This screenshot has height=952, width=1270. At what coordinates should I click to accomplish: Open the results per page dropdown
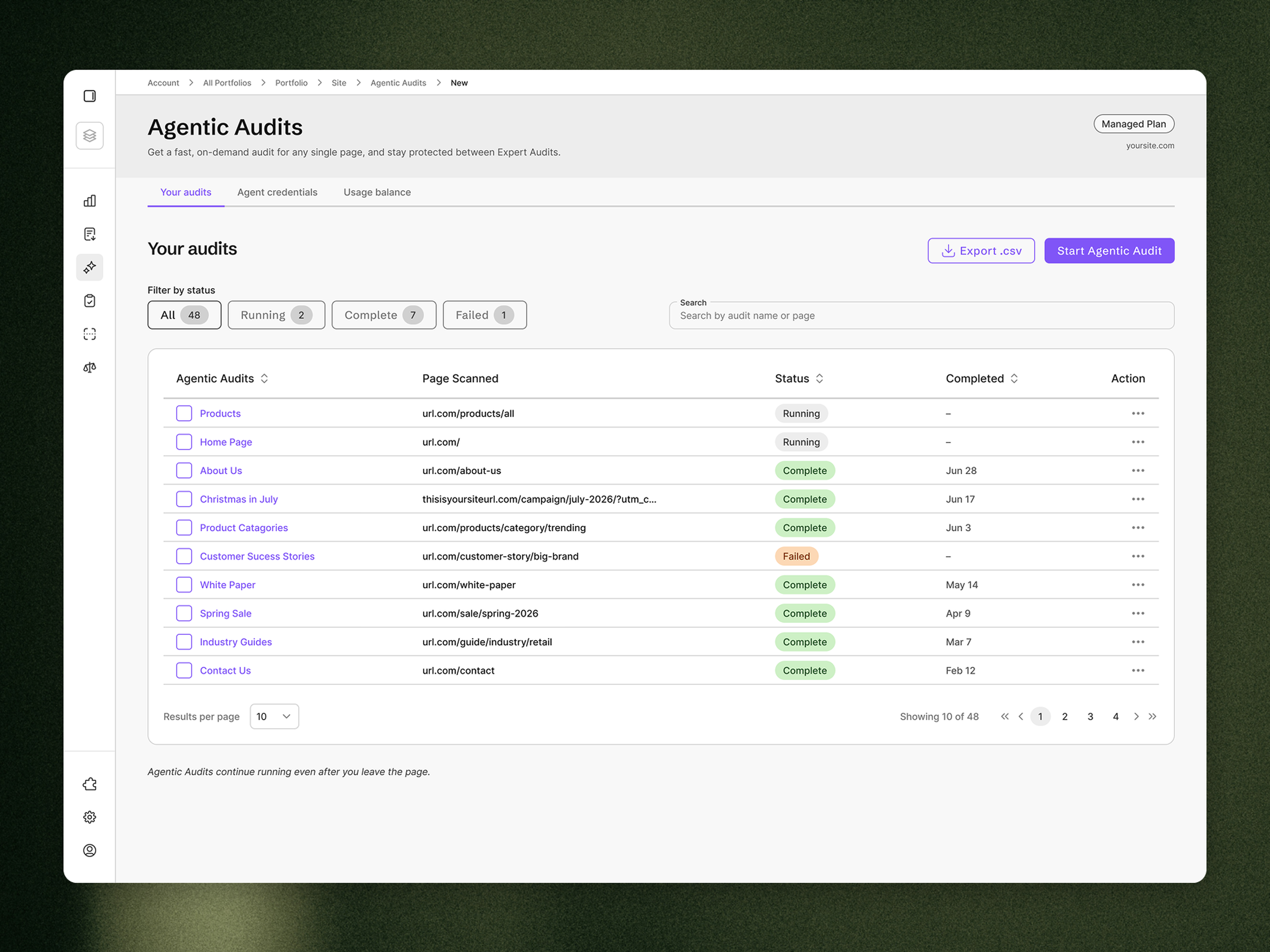(275, 716)
